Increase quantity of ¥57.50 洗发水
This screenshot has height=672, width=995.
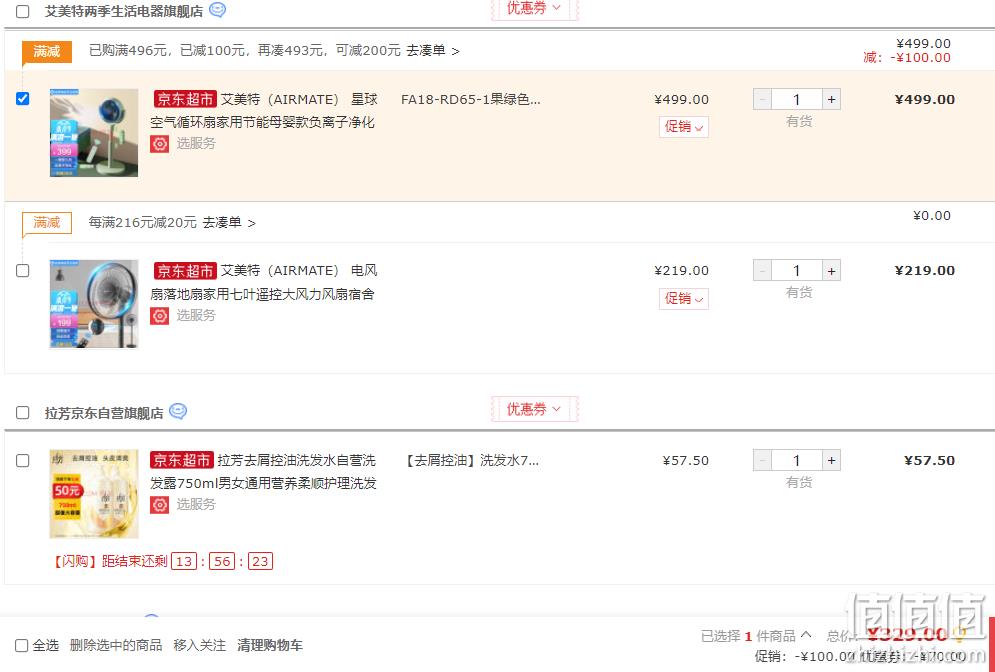(831, 461)
